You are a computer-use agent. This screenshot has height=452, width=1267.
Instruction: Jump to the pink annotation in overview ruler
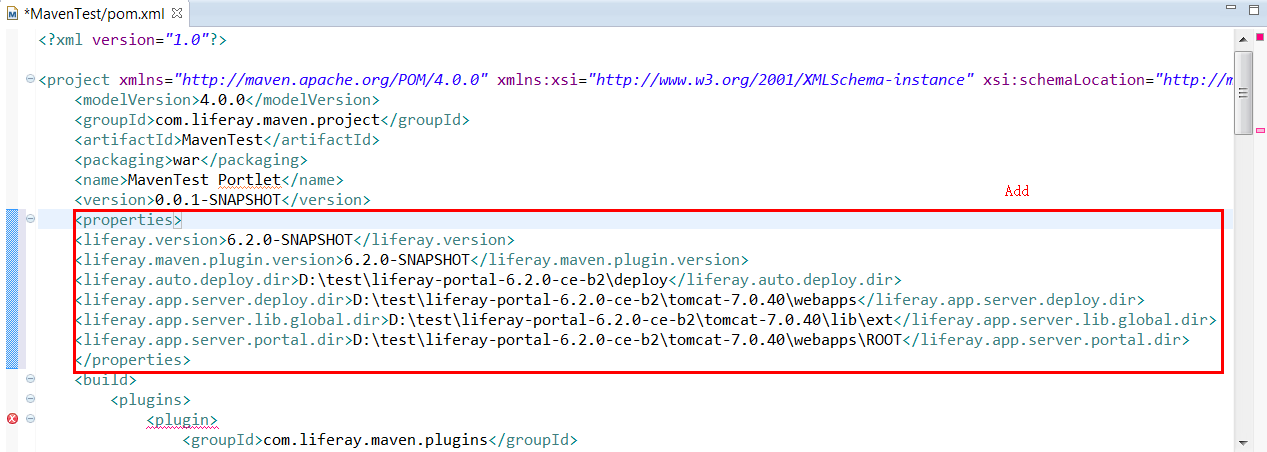tap(1260, 130)
